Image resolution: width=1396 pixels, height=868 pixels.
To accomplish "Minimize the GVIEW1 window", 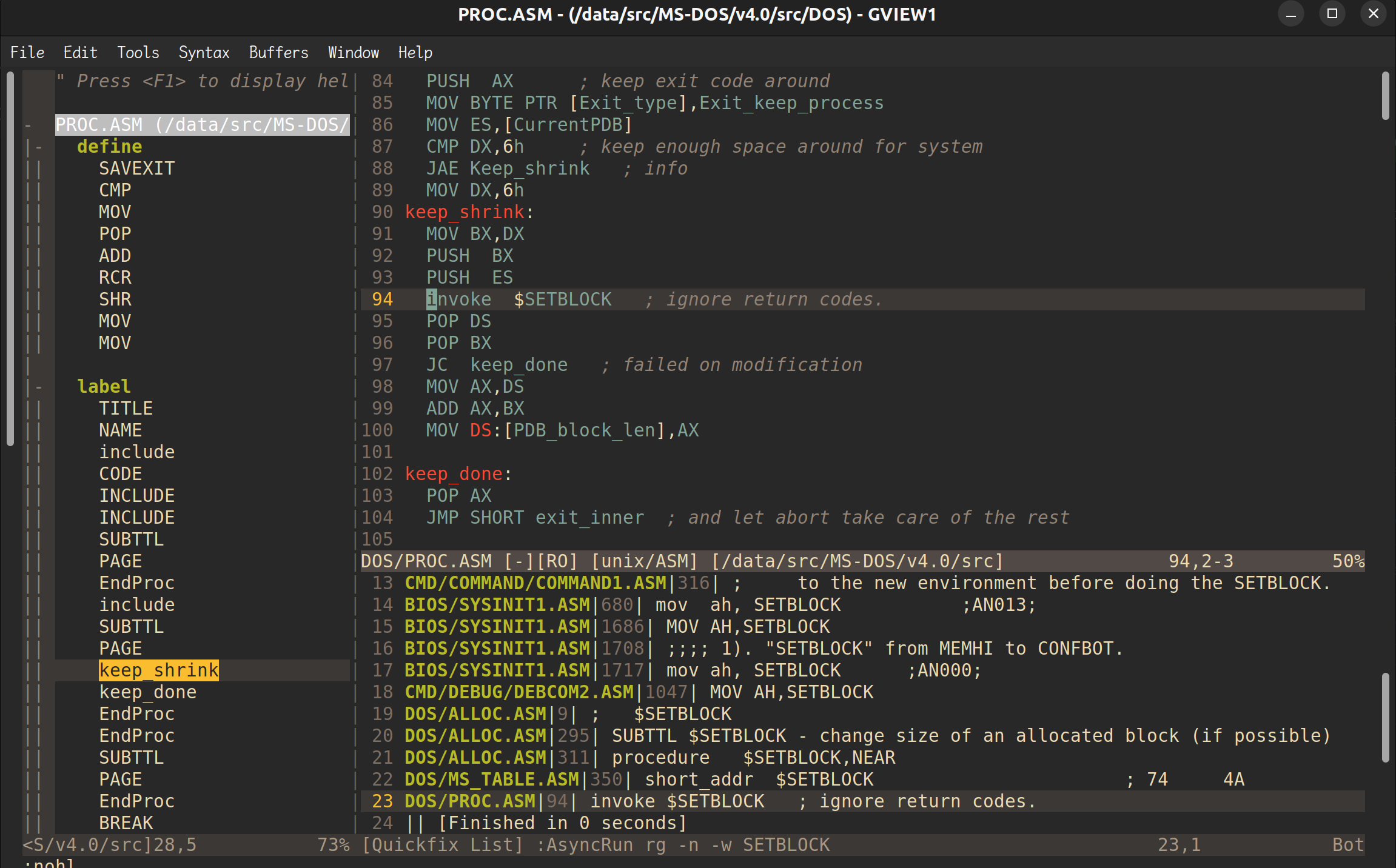I will [1291, 14].
